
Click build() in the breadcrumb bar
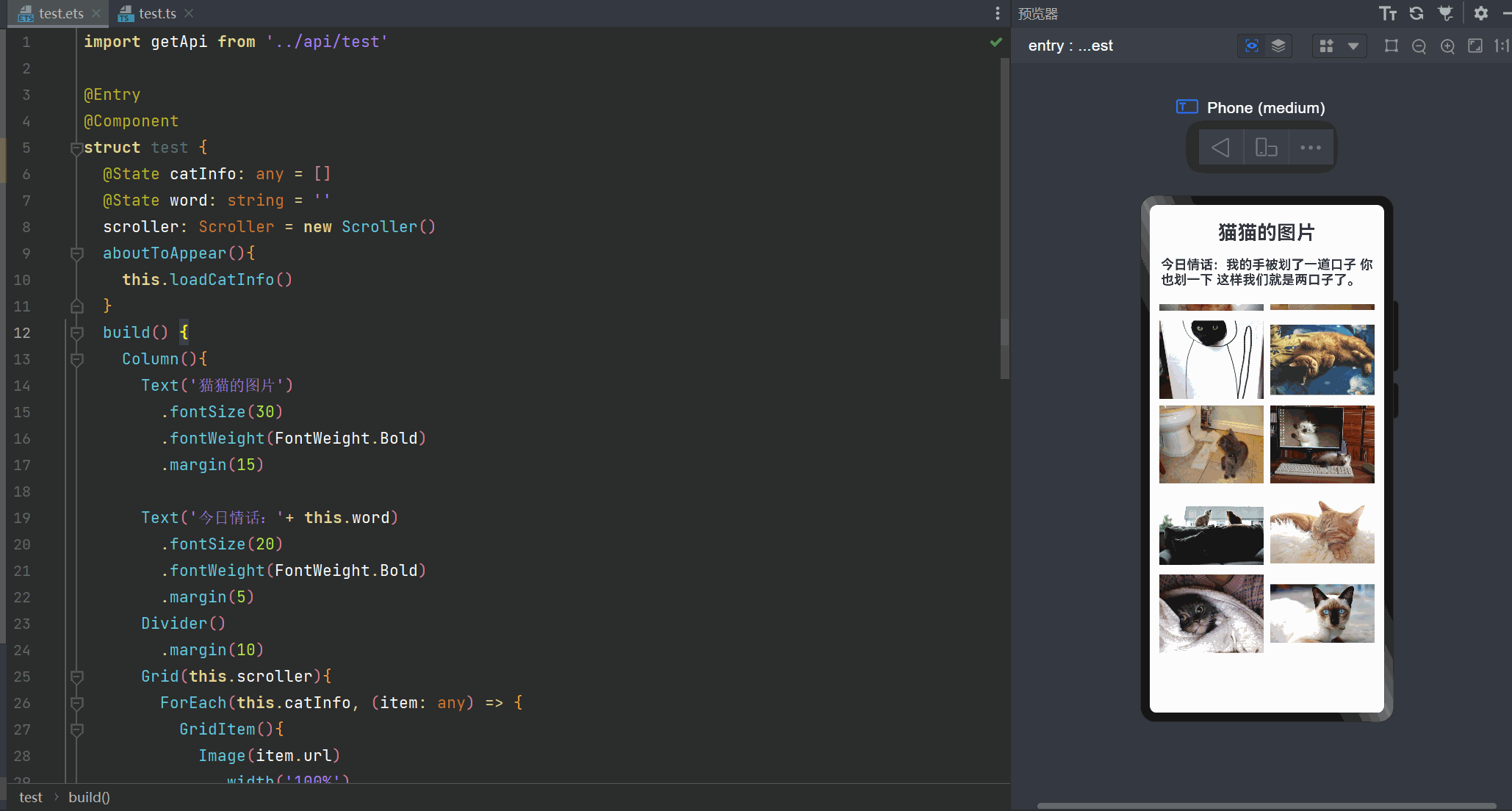click(x=89, y=797)
